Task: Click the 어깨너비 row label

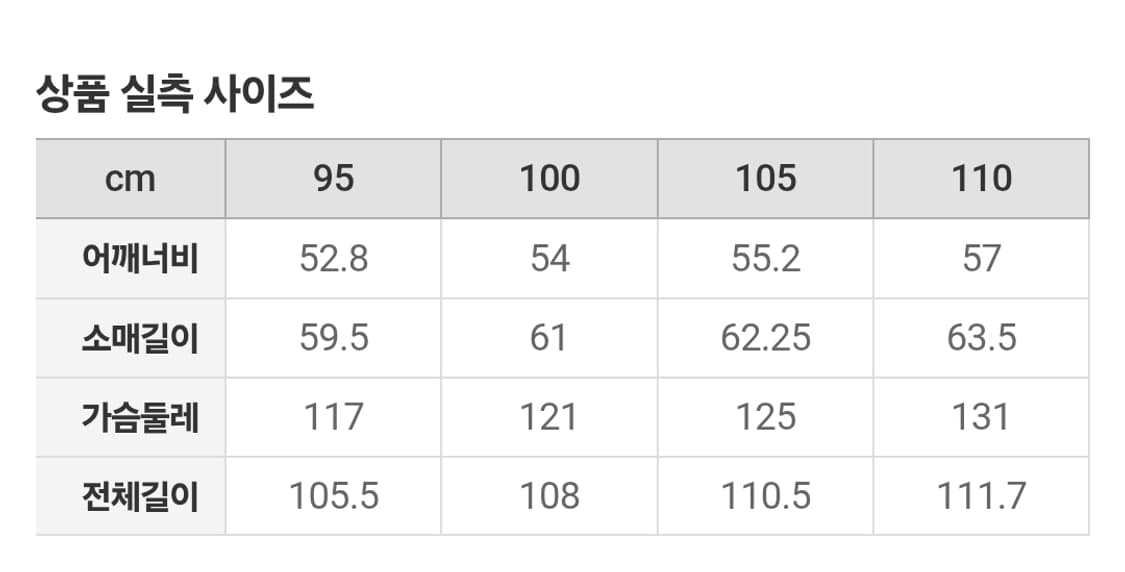Action: point(139,259)
